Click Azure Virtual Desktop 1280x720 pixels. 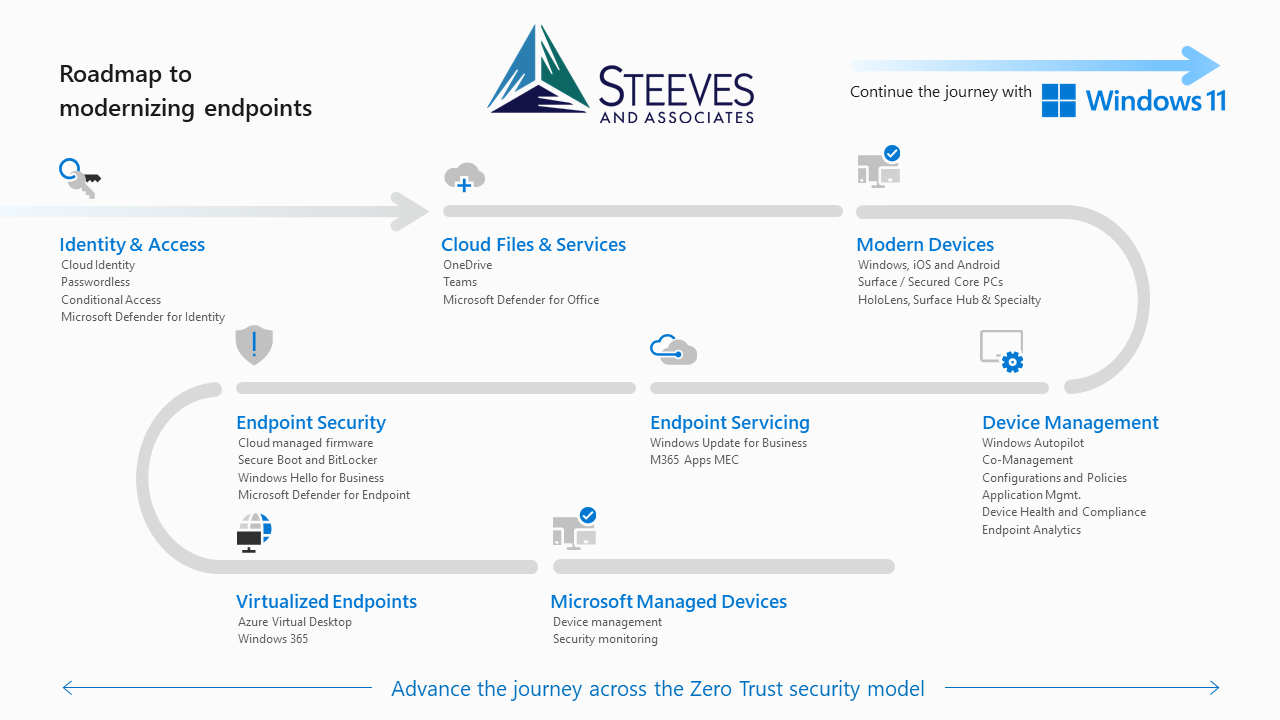click(295, 622)
